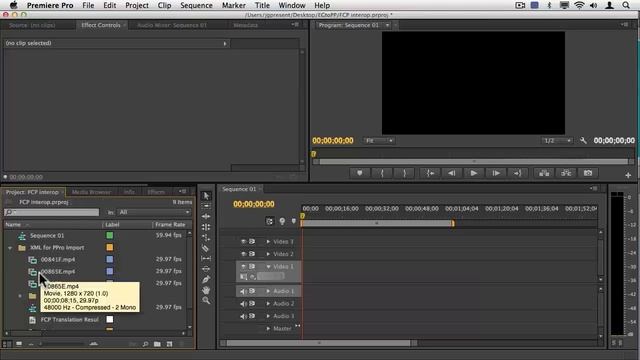Click the Mark In button
640x360 pixels.
click(382, 173)
